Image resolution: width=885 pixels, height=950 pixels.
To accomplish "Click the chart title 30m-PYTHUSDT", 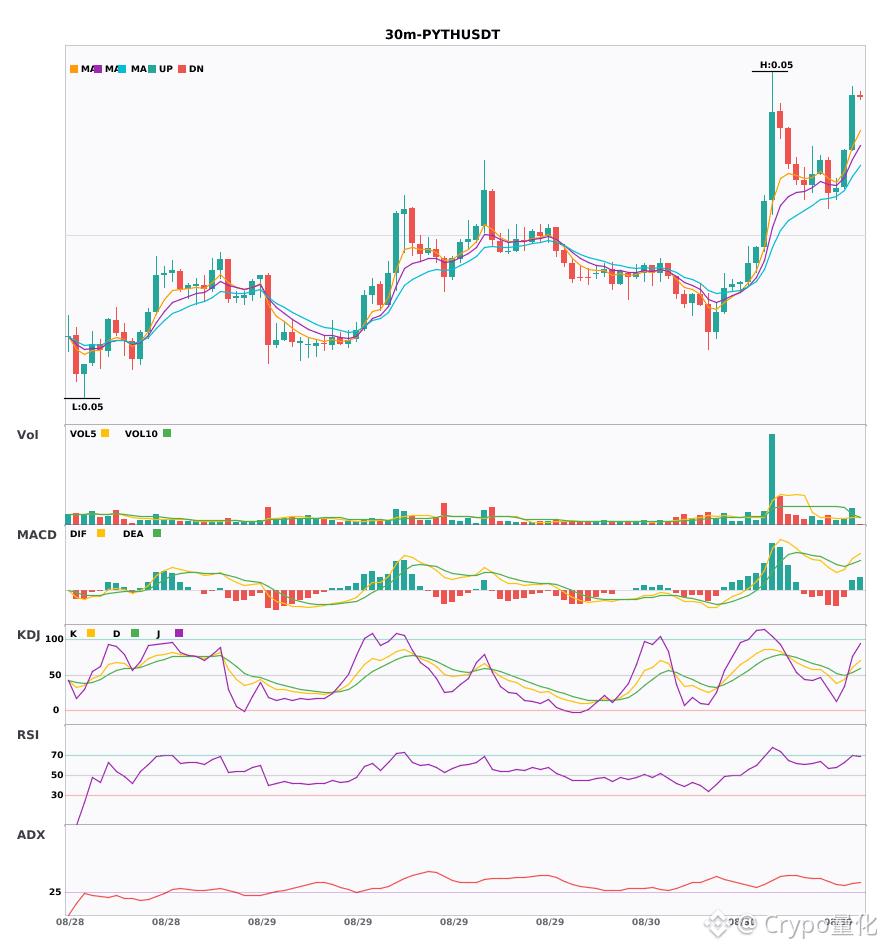I will click(443, 35).
